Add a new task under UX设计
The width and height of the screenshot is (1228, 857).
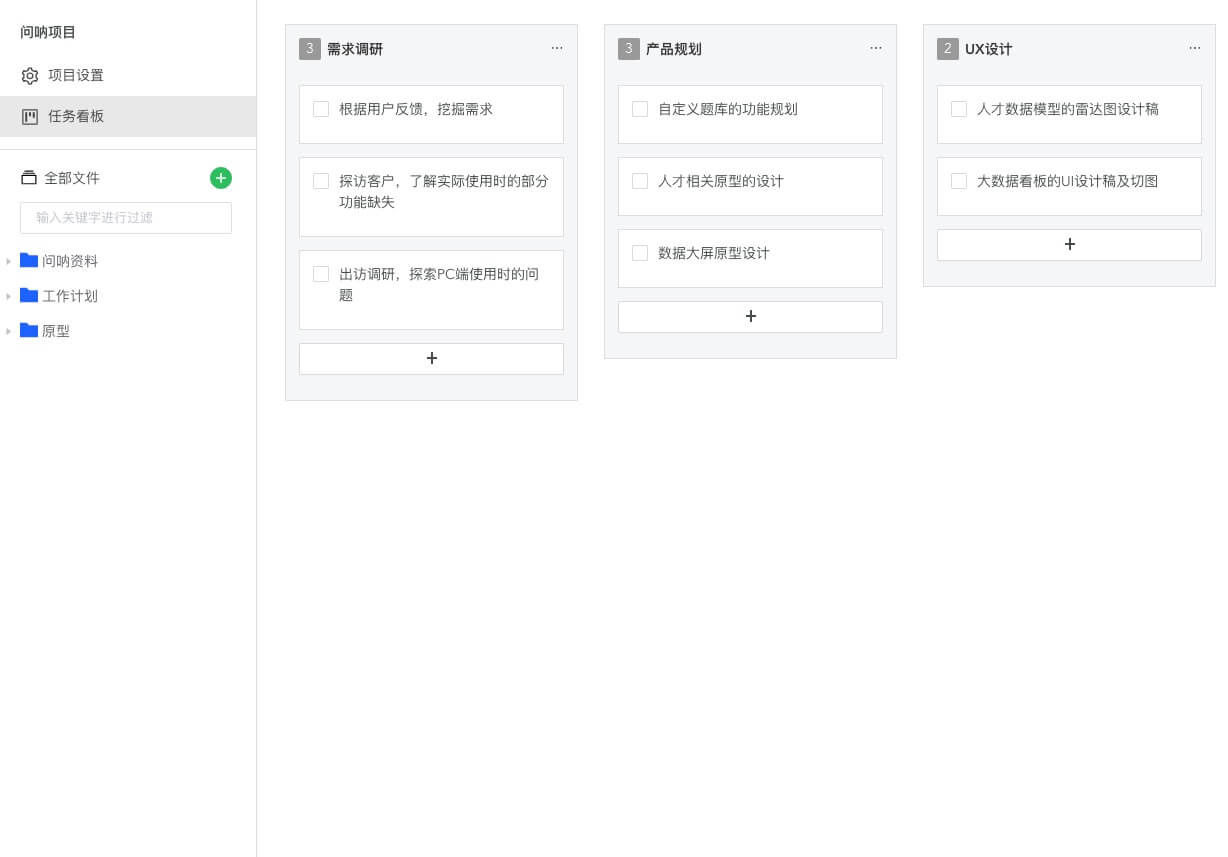pyautogui.click(x=1069, y=245)
